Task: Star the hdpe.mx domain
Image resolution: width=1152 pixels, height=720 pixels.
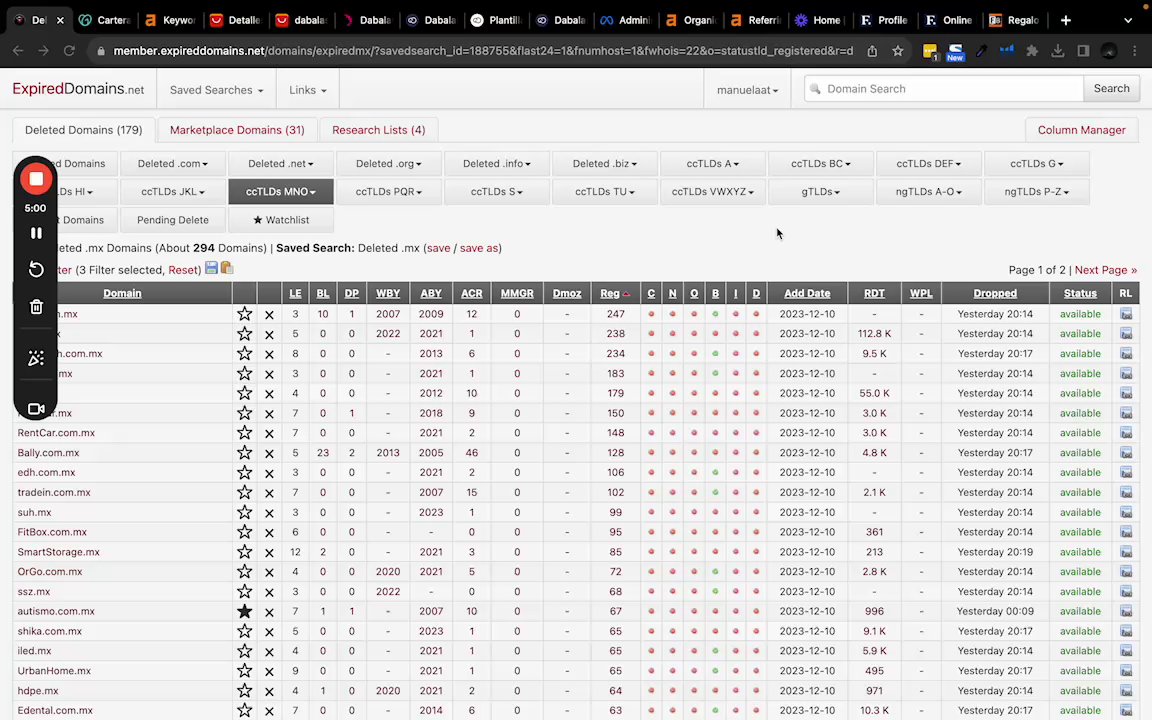Action: (x=245, y=691)
